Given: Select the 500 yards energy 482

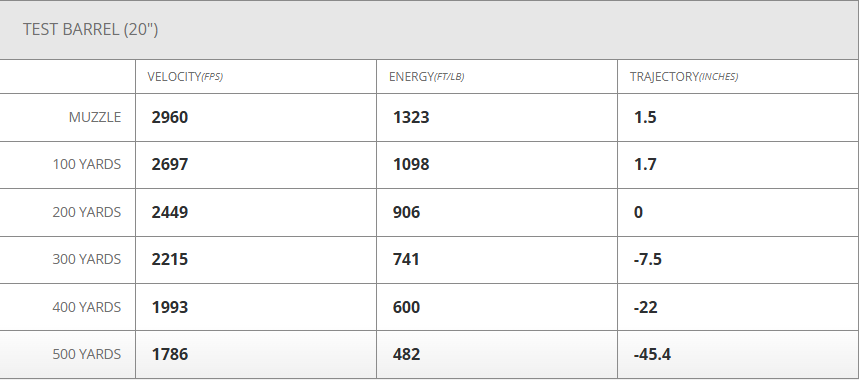Looking at the screenshot, I should 406,354.
